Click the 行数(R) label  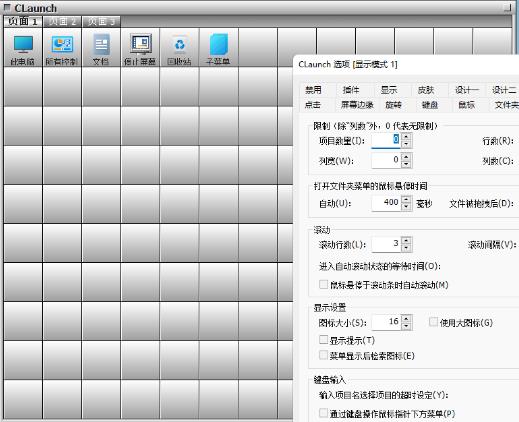498,141
